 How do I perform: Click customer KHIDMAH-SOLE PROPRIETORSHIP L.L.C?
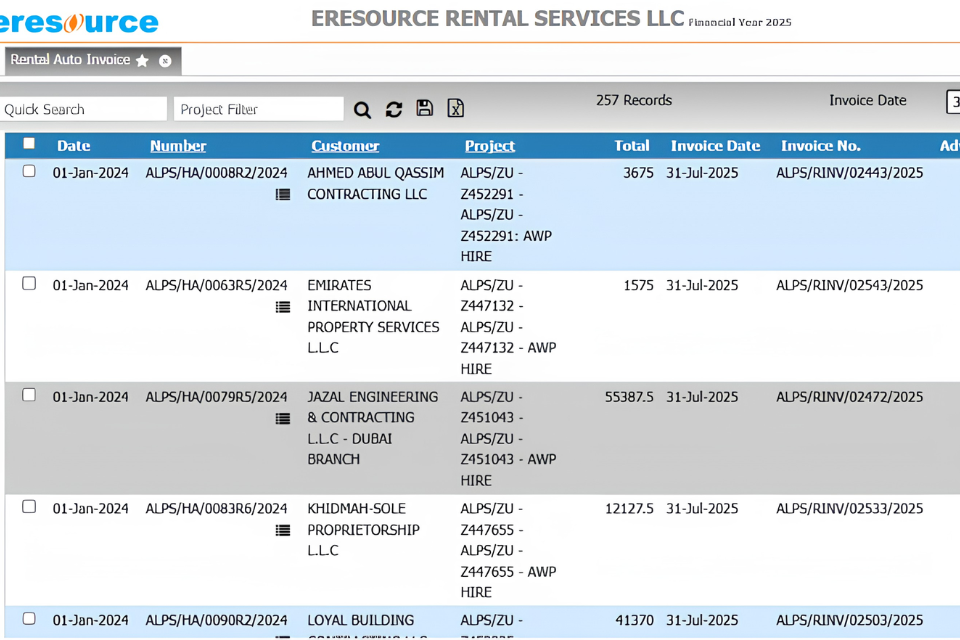coord(363,530)
